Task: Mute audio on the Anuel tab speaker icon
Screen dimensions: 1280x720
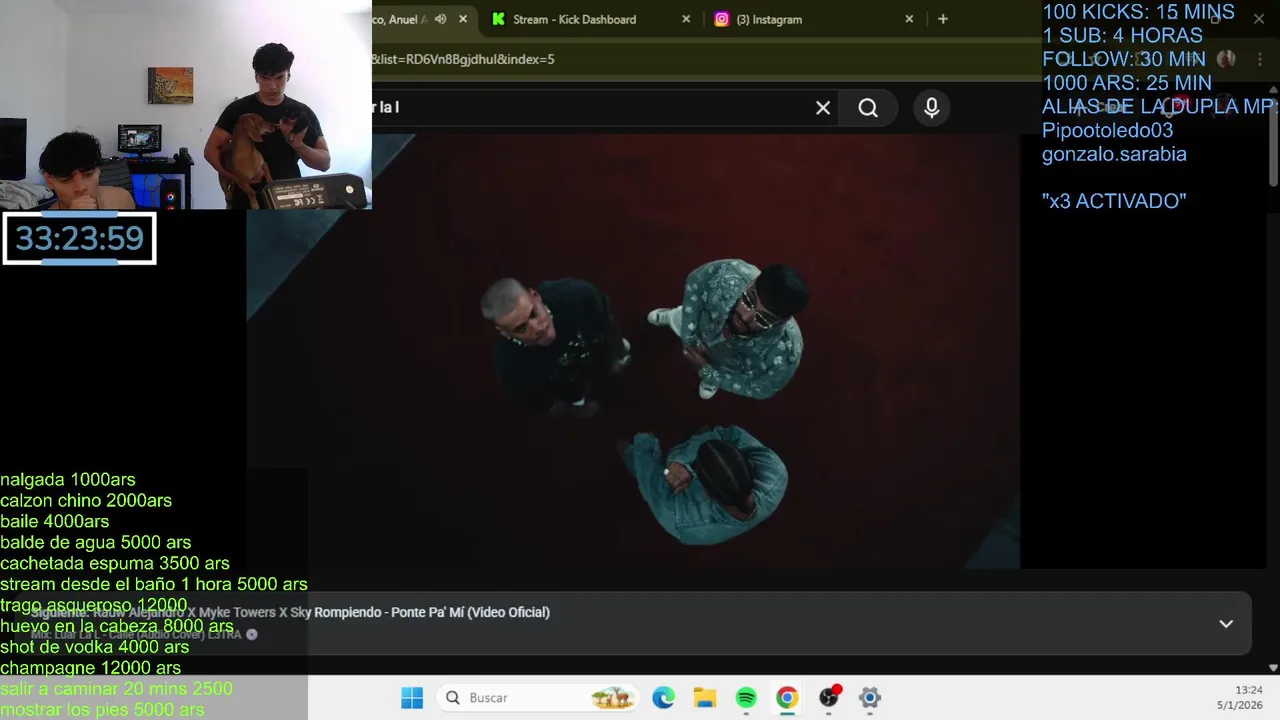Action: point(440,19)
